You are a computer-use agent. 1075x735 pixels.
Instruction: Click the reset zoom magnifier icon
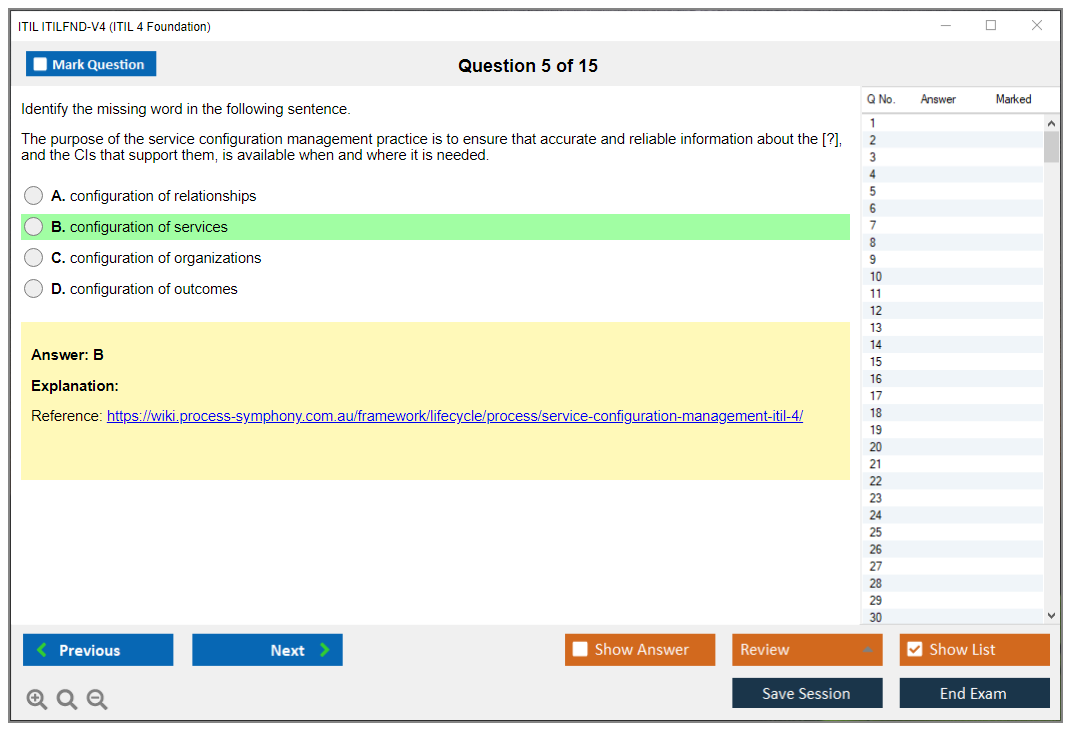coord(67,700)
